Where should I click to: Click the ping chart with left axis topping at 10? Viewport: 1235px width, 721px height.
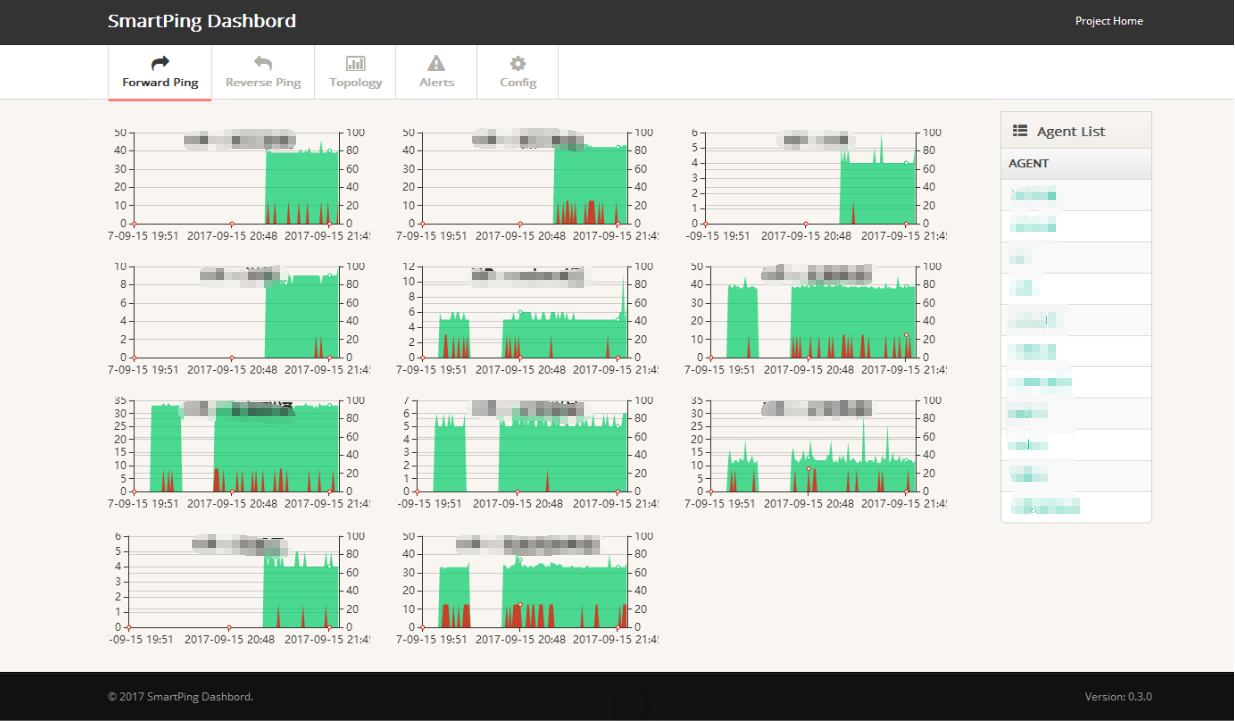tap(240, 319)
